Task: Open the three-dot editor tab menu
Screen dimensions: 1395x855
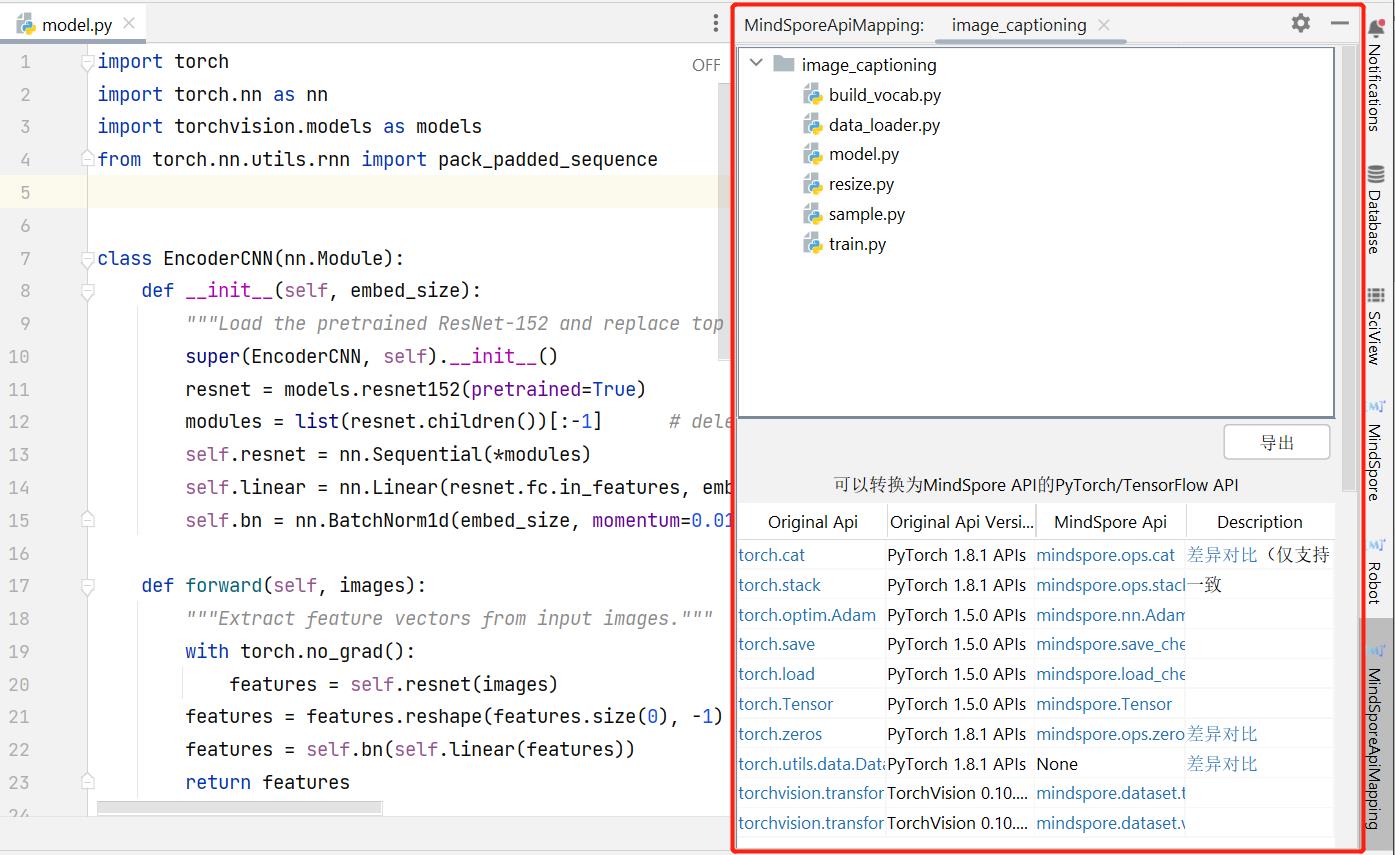Action: tap(716, 23)
